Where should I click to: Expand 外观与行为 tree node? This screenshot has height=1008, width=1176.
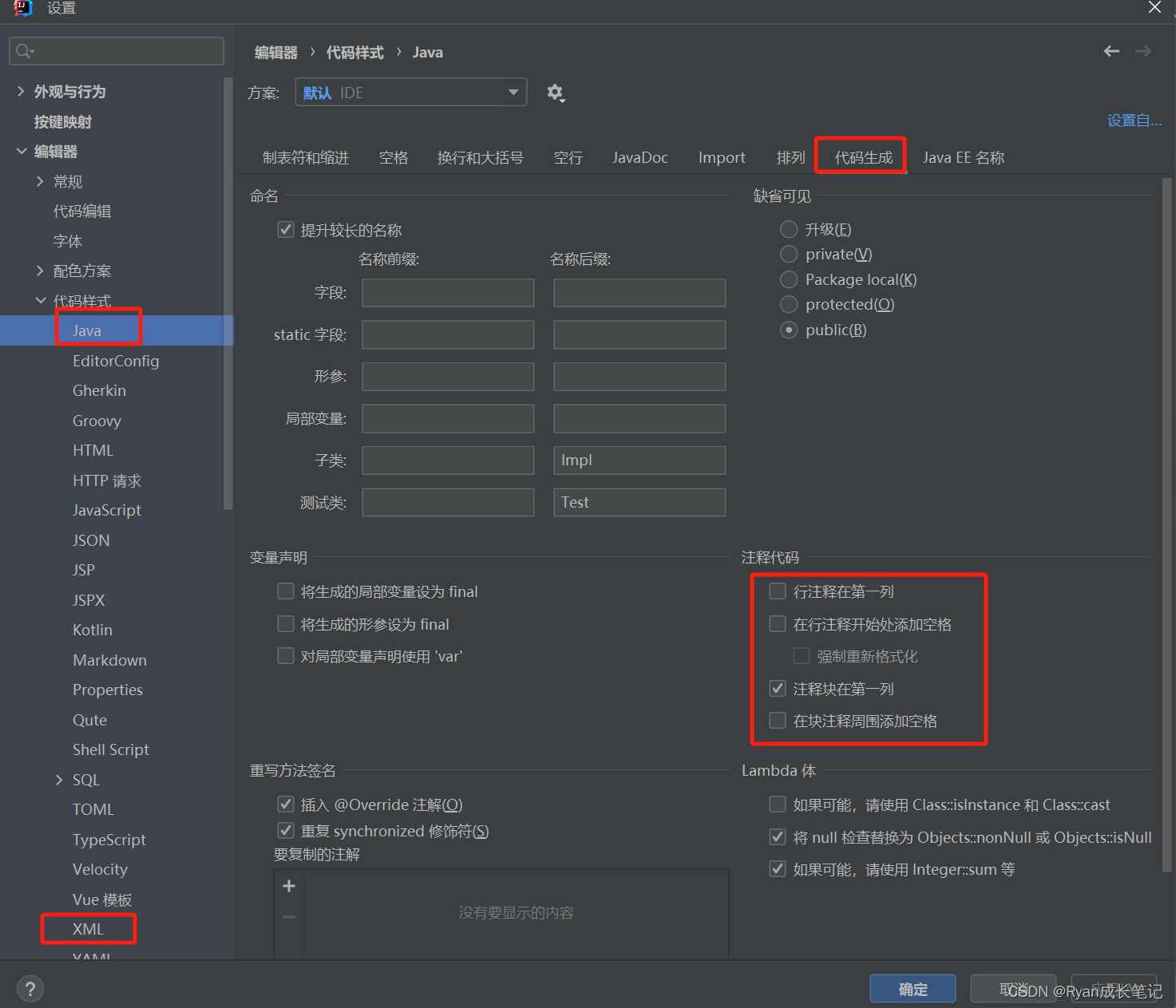tap(21, 92)
